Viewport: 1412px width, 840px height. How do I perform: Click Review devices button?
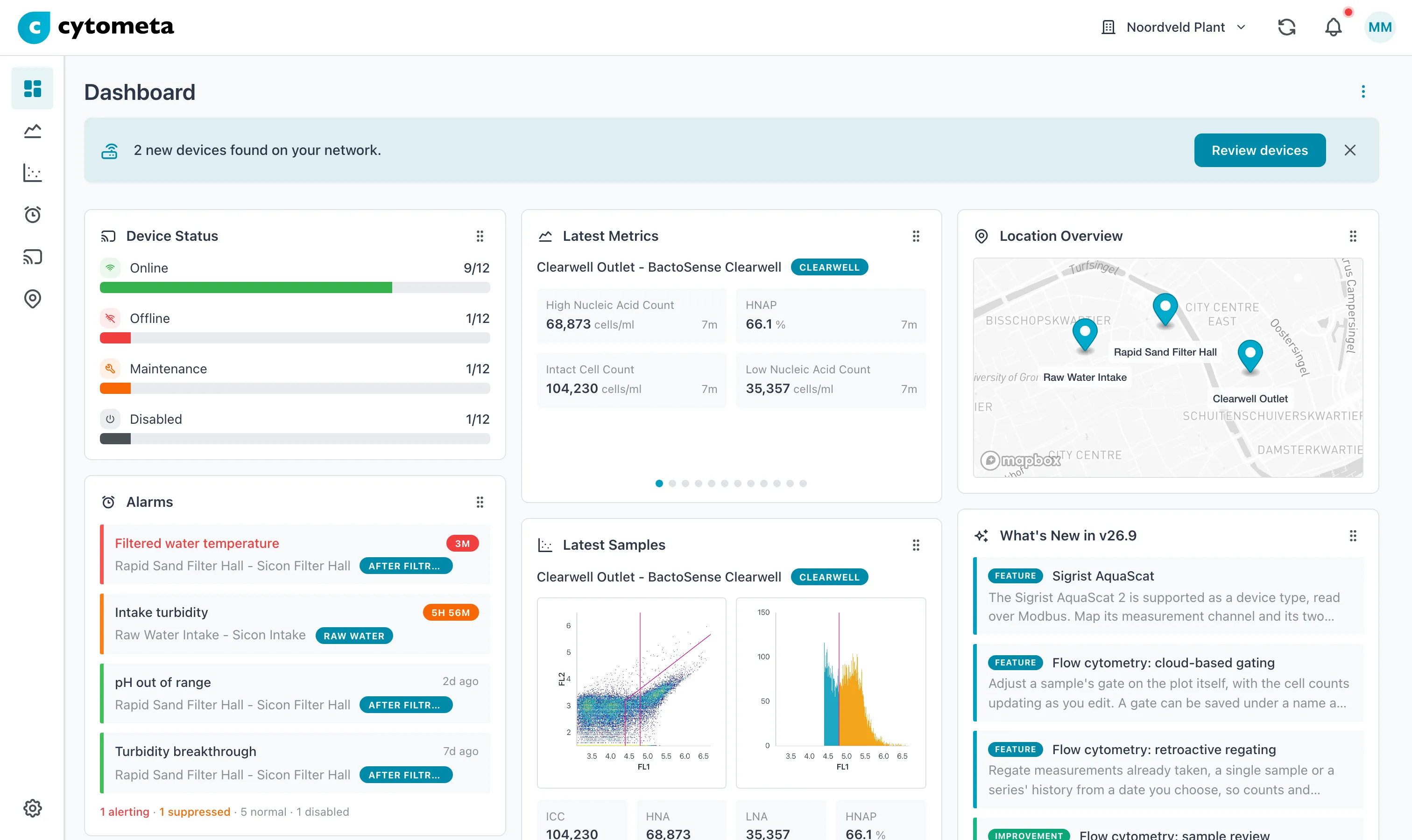tap(1260, 150)
